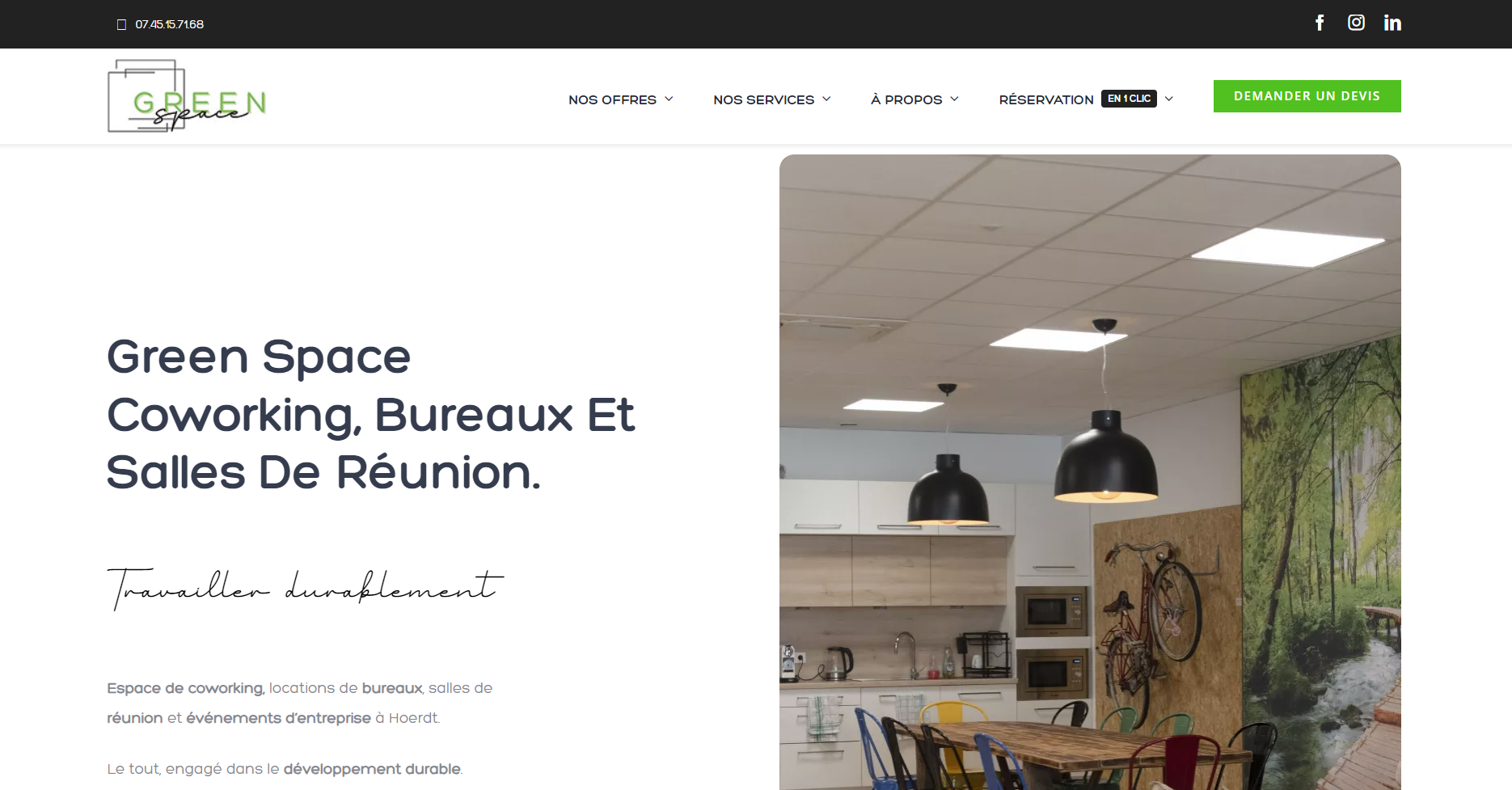
Task: Click the Green Space logo
Action: pyautogui.click(x=187, y=95)
